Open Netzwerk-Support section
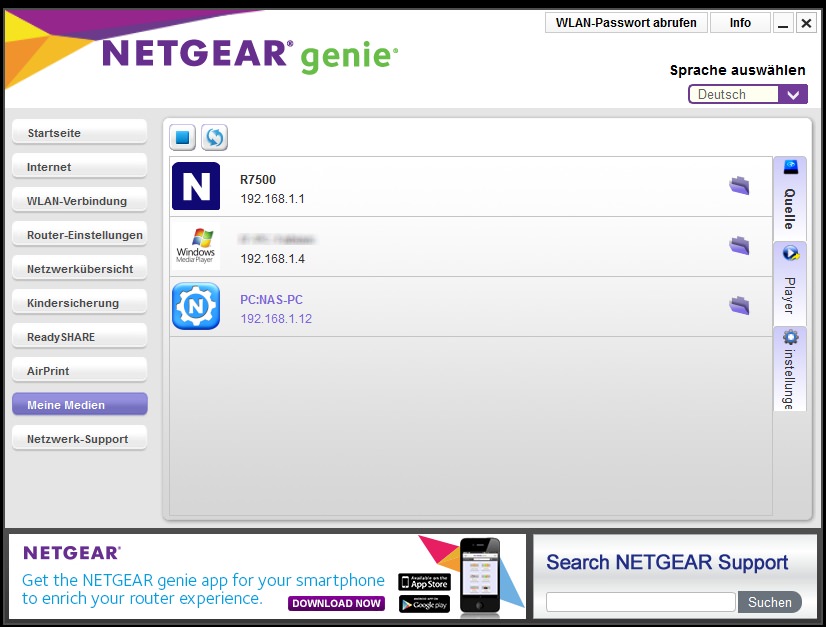Screen dimensions: 826x627 [80, 439]
